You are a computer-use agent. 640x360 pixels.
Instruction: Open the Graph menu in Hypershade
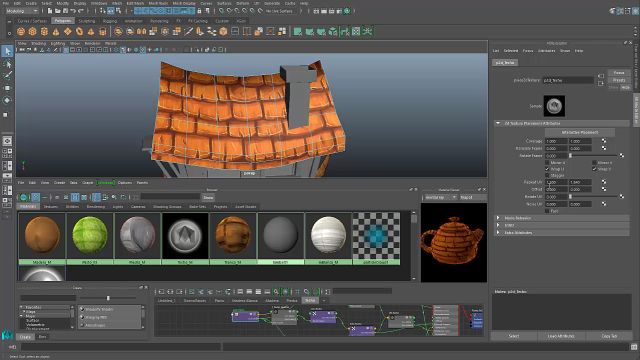tap(88, 183)
